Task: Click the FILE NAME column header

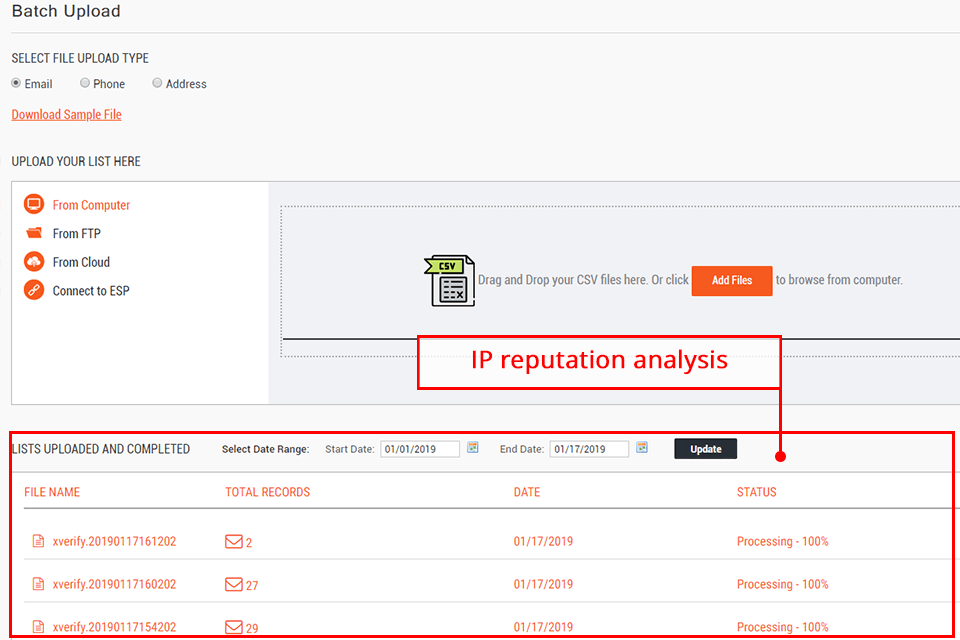Action: (x=52, y=492)
